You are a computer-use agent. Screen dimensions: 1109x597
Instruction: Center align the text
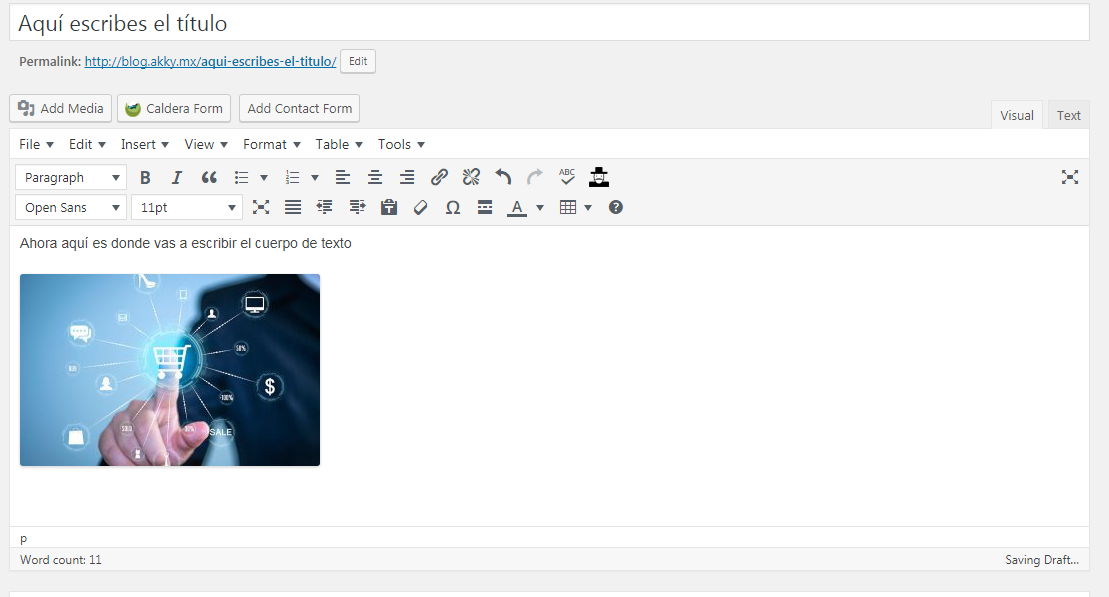tap(375, 178)
